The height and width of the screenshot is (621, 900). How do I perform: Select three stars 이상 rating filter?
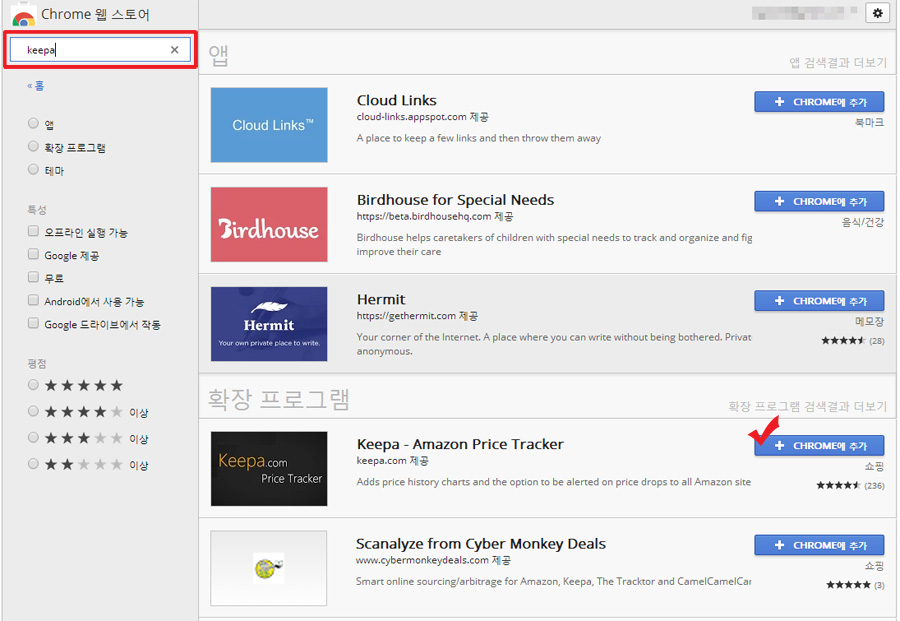tap(33, 437)
